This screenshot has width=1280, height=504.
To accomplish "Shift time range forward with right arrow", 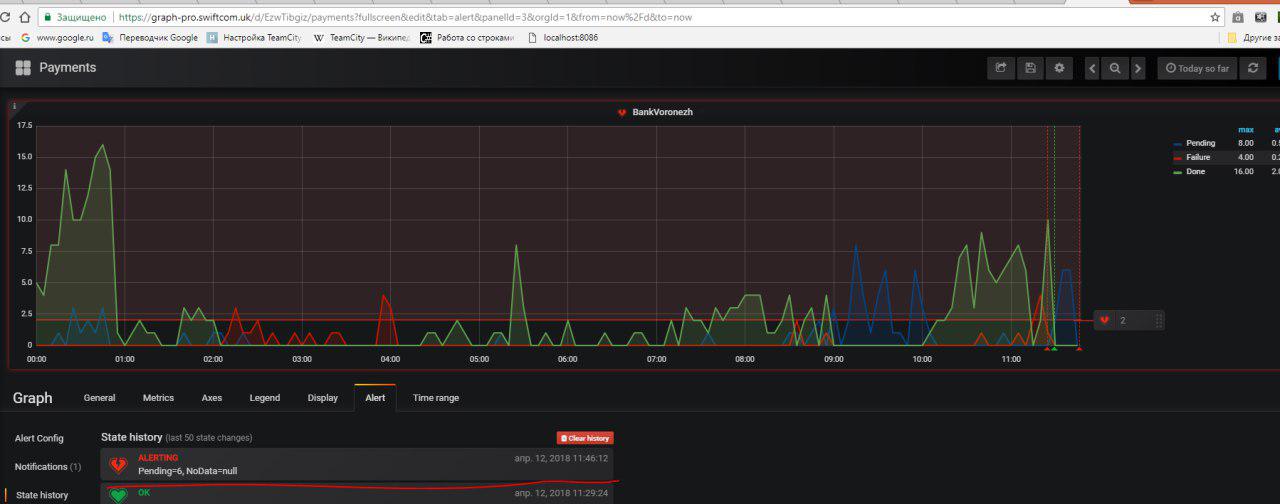I will coord(1139,68).
